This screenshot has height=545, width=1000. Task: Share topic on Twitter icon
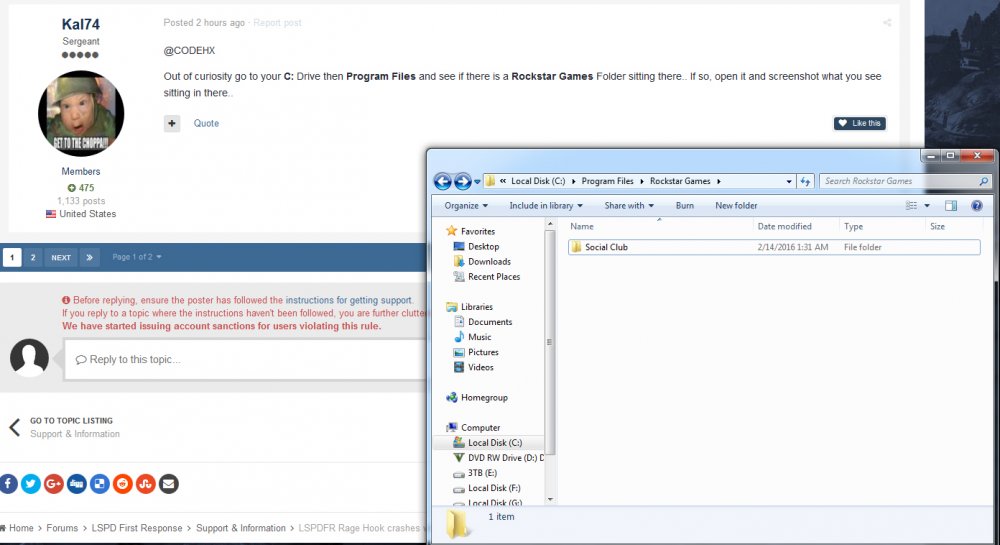31,484
